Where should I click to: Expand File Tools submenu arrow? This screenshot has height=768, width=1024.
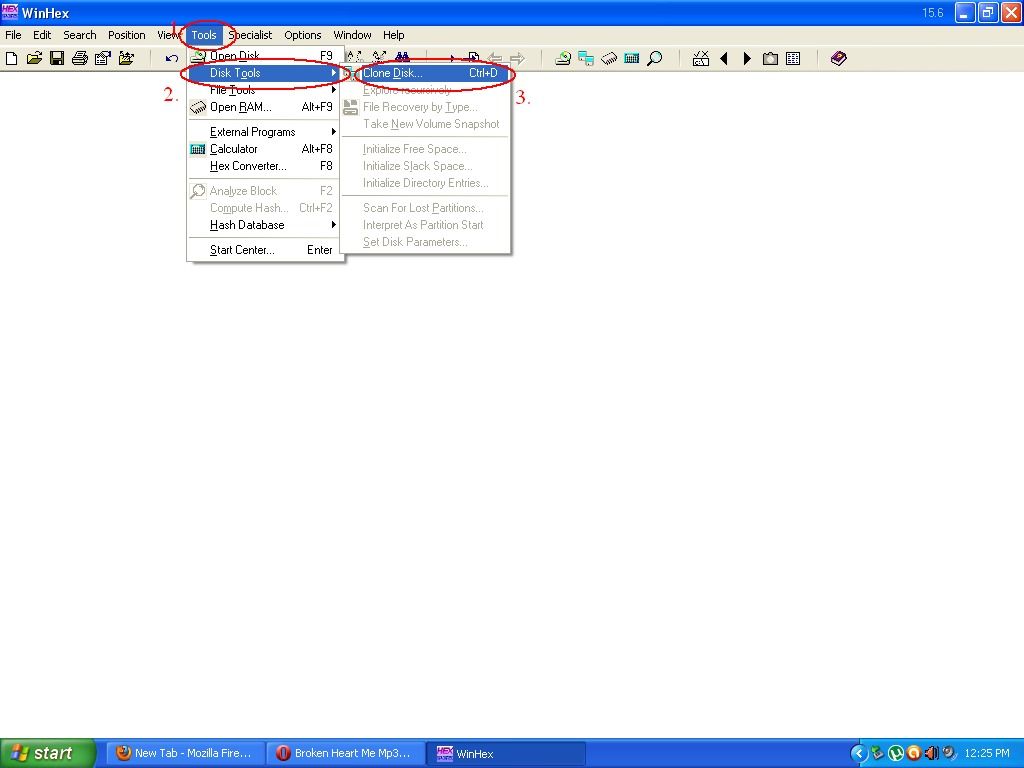coord(334,90)
